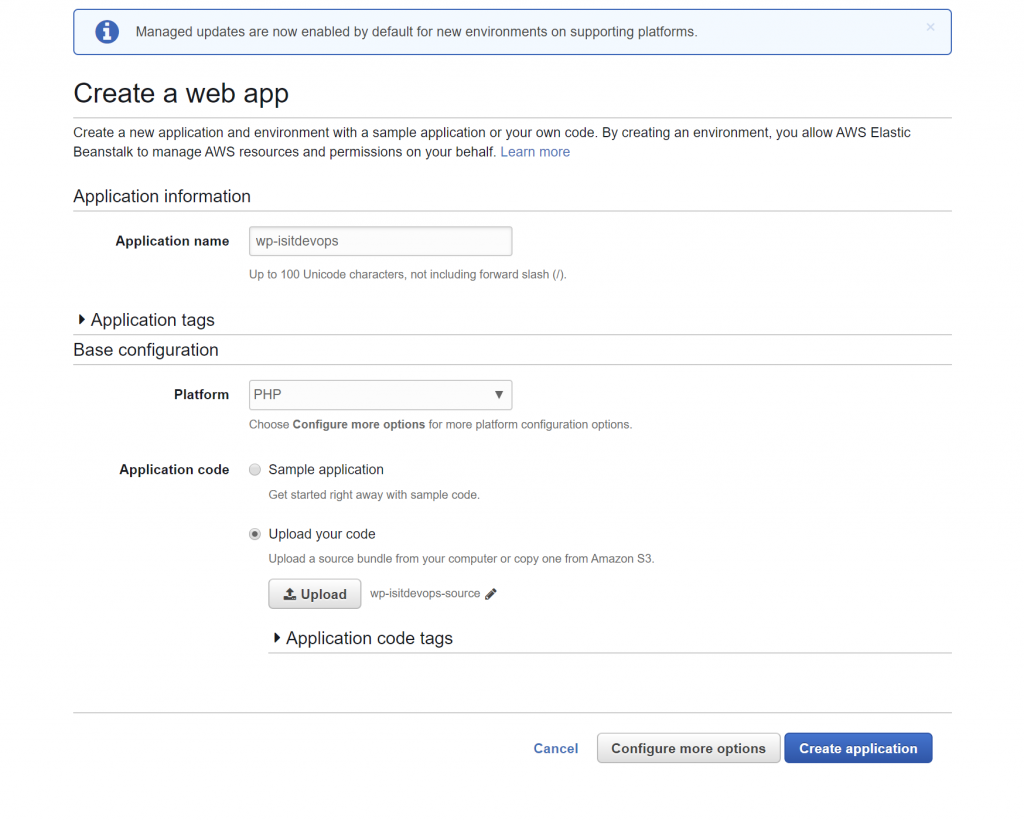Click the 'Choose Configure more options' hint text

440,424
